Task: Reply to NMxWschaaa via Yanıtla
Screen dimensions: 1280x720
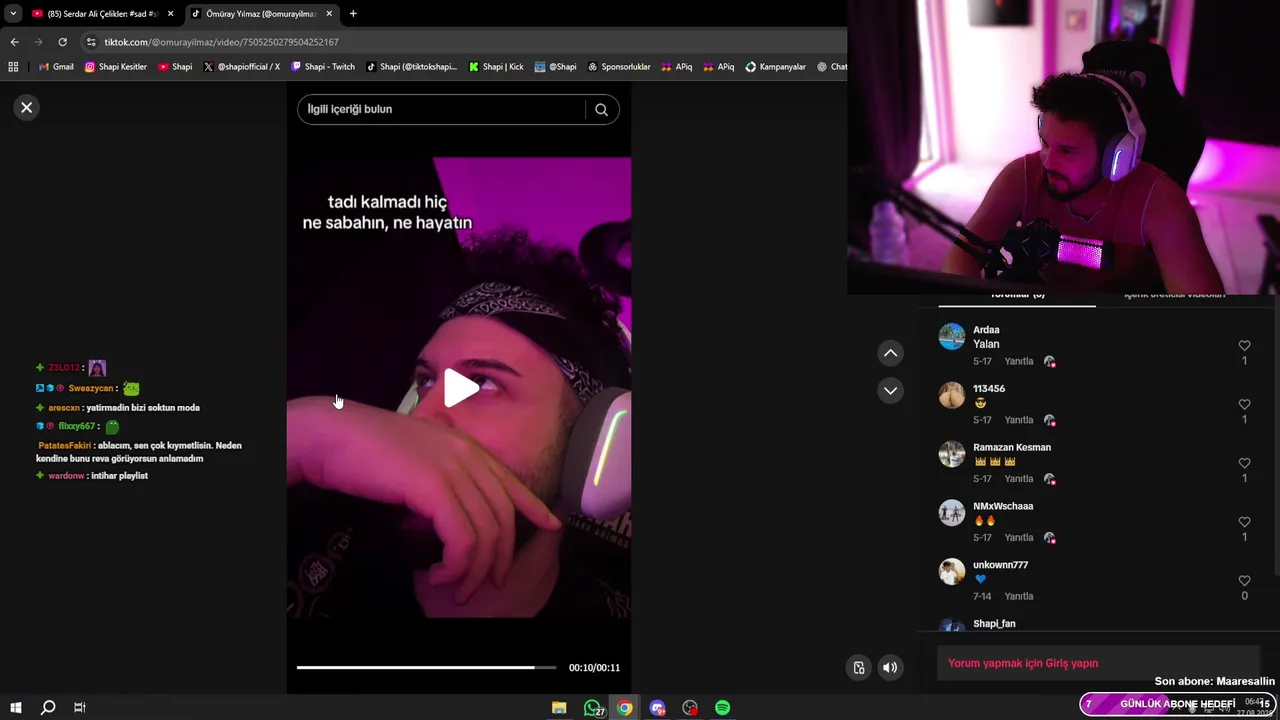Action: (x=1018, y=538)
